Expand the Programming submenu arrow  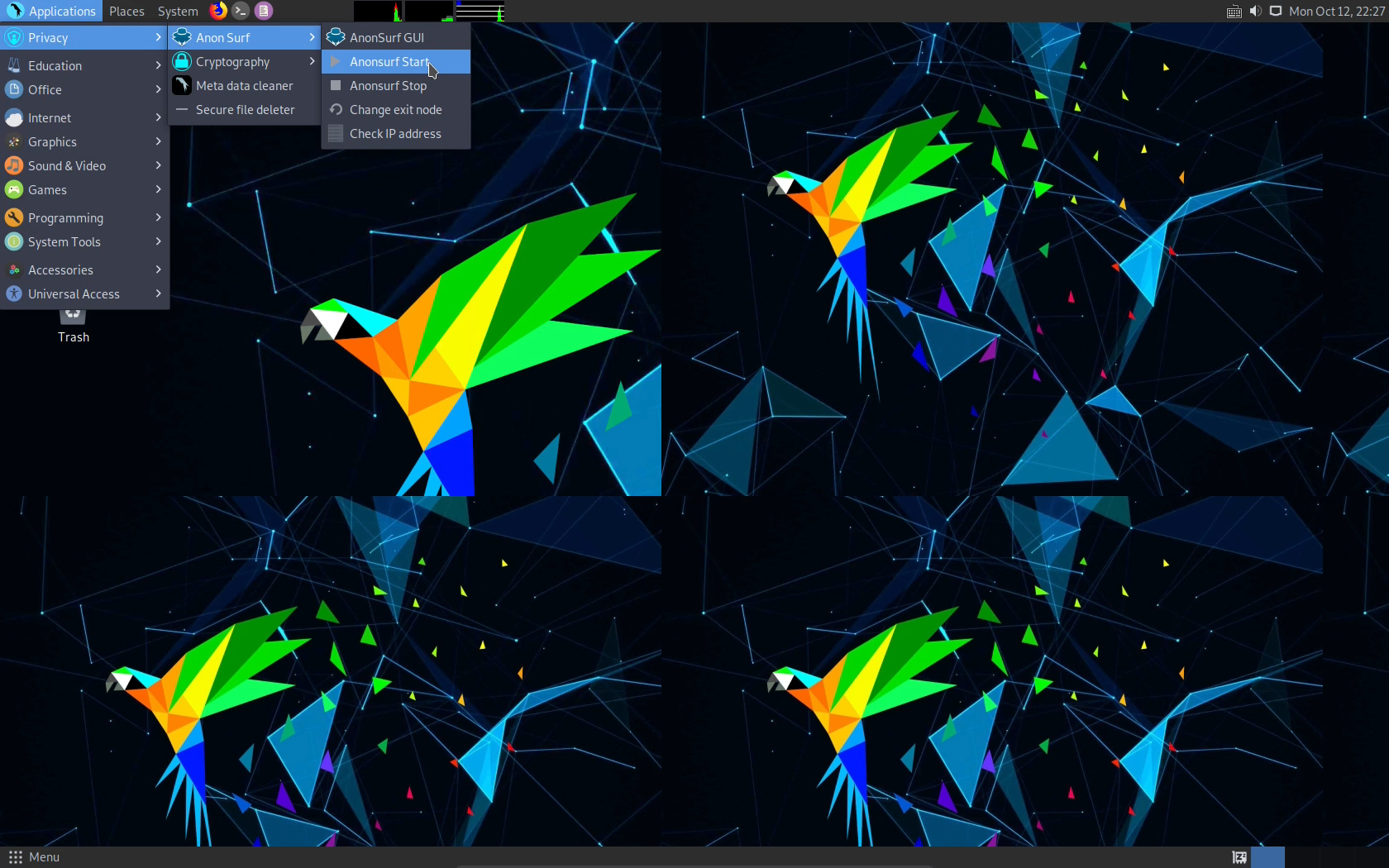tap(158, 217)
